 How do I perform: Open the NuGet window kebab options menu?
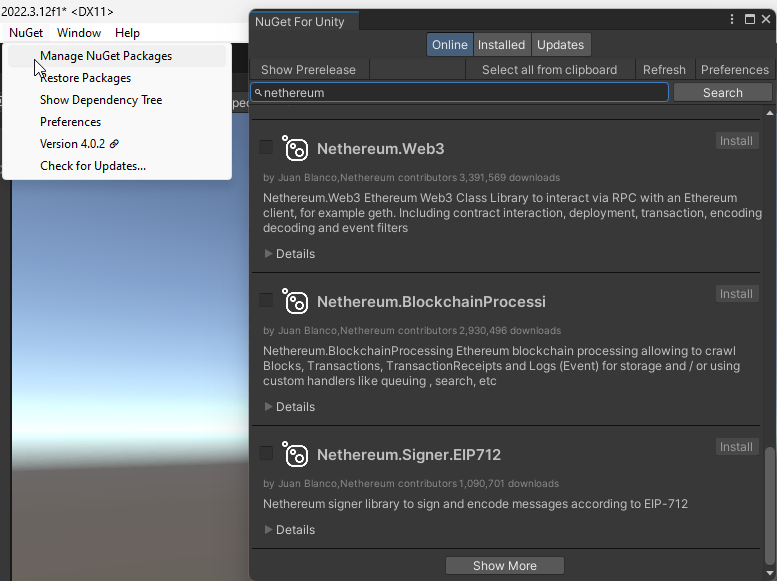pos(732,19)
